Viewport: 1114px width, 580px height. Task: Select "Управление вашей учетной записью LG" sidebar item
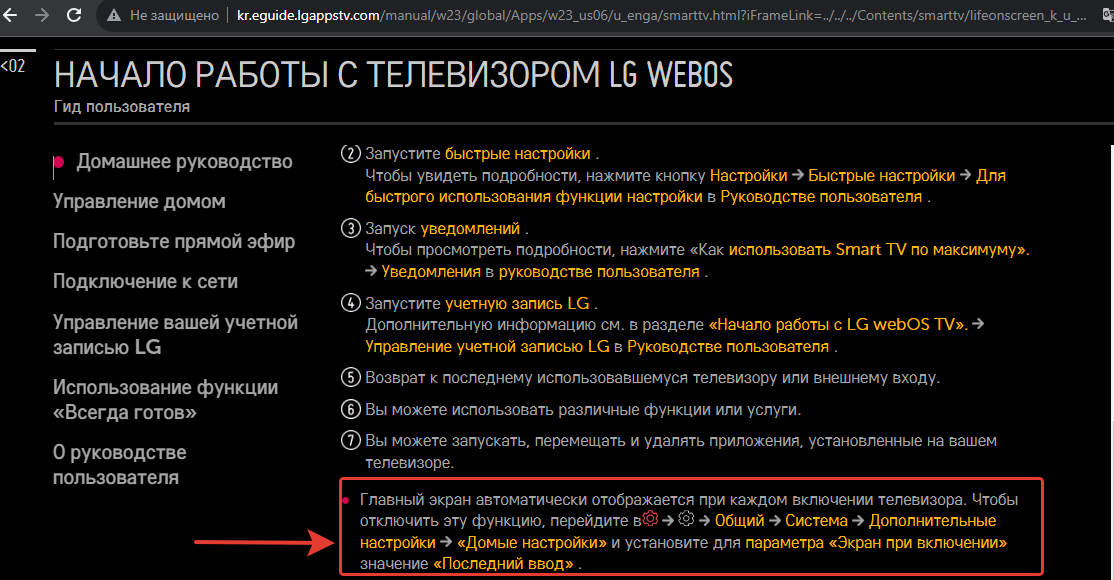pyautogui.click(x=175, y=334)
